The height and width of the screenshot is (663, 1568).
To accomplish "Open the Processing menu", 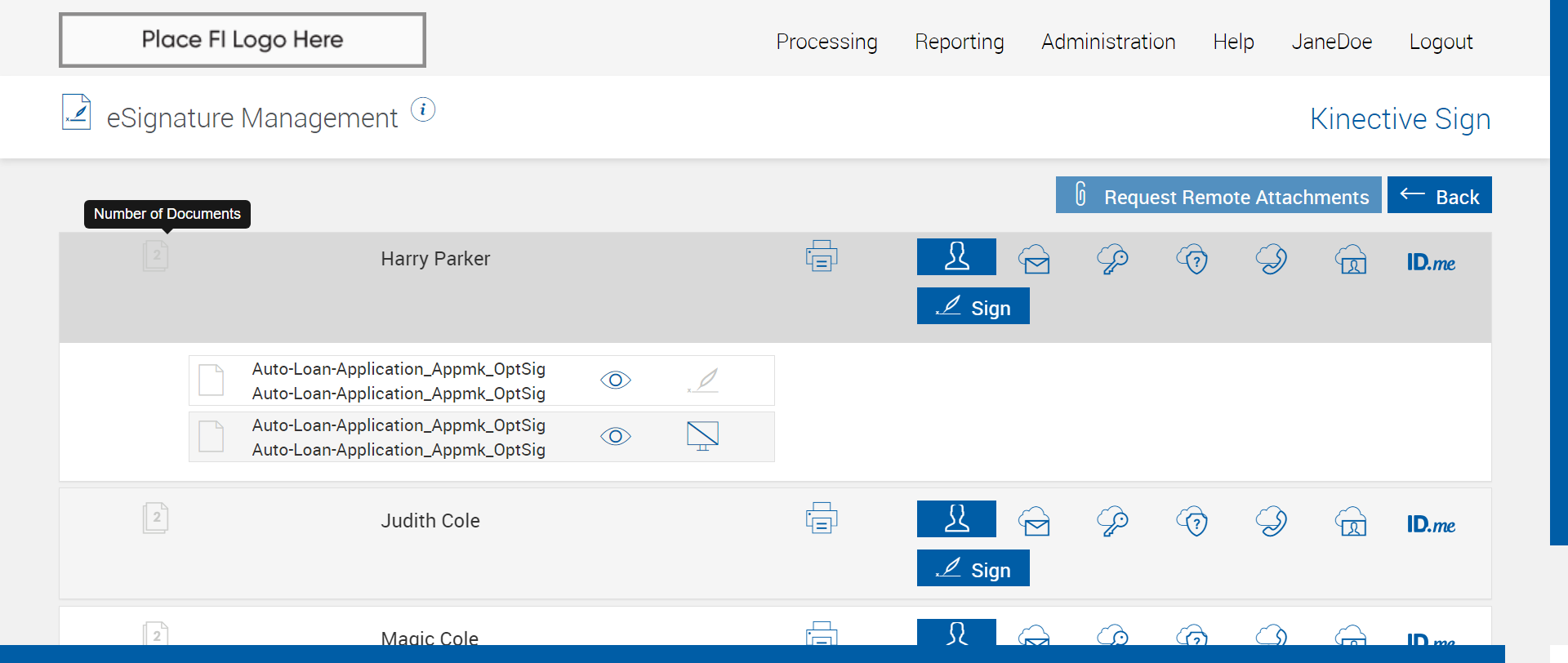I will tap(826, 42).
